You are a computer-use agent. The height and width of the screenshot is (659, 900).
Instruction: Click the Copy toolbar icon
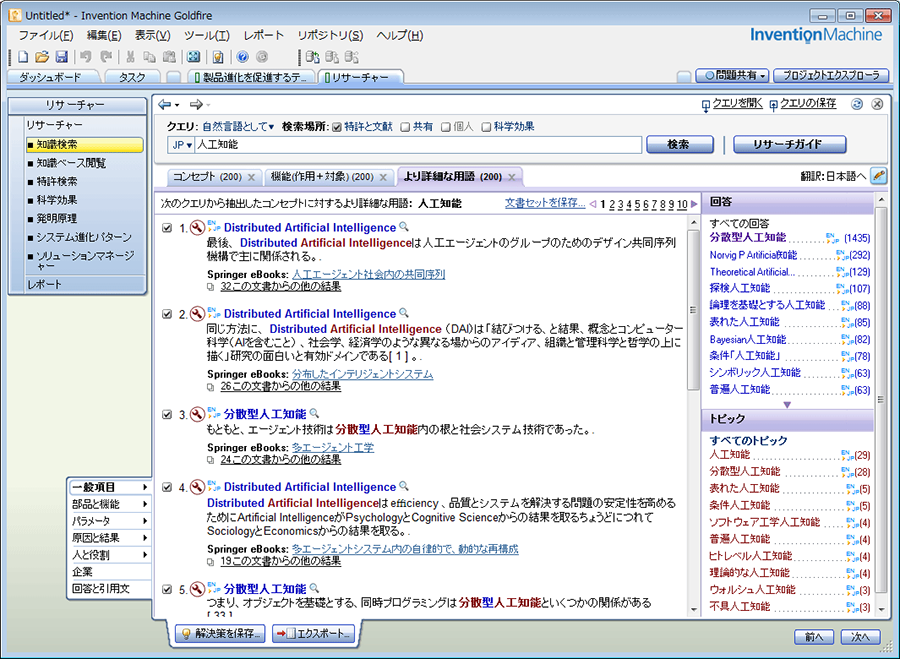click(x=149, y=57)
